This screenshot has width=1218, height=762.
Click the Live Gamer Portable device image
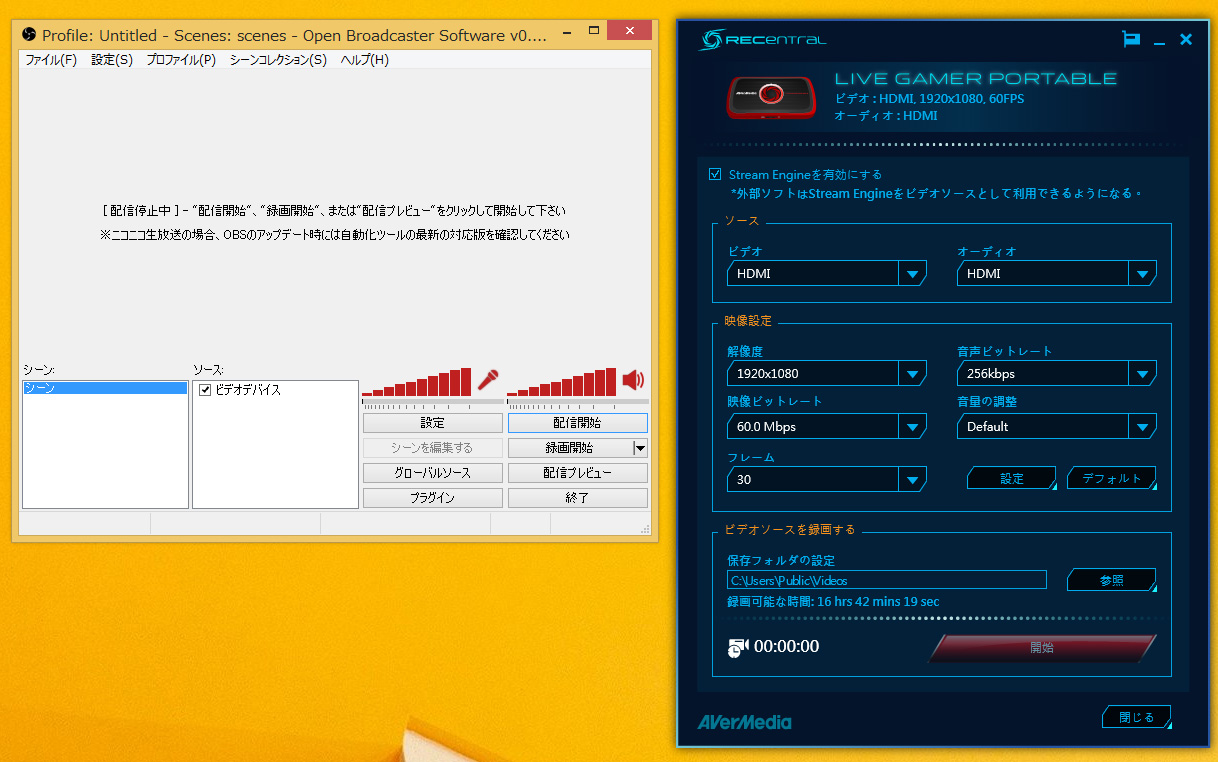(769, 96)
